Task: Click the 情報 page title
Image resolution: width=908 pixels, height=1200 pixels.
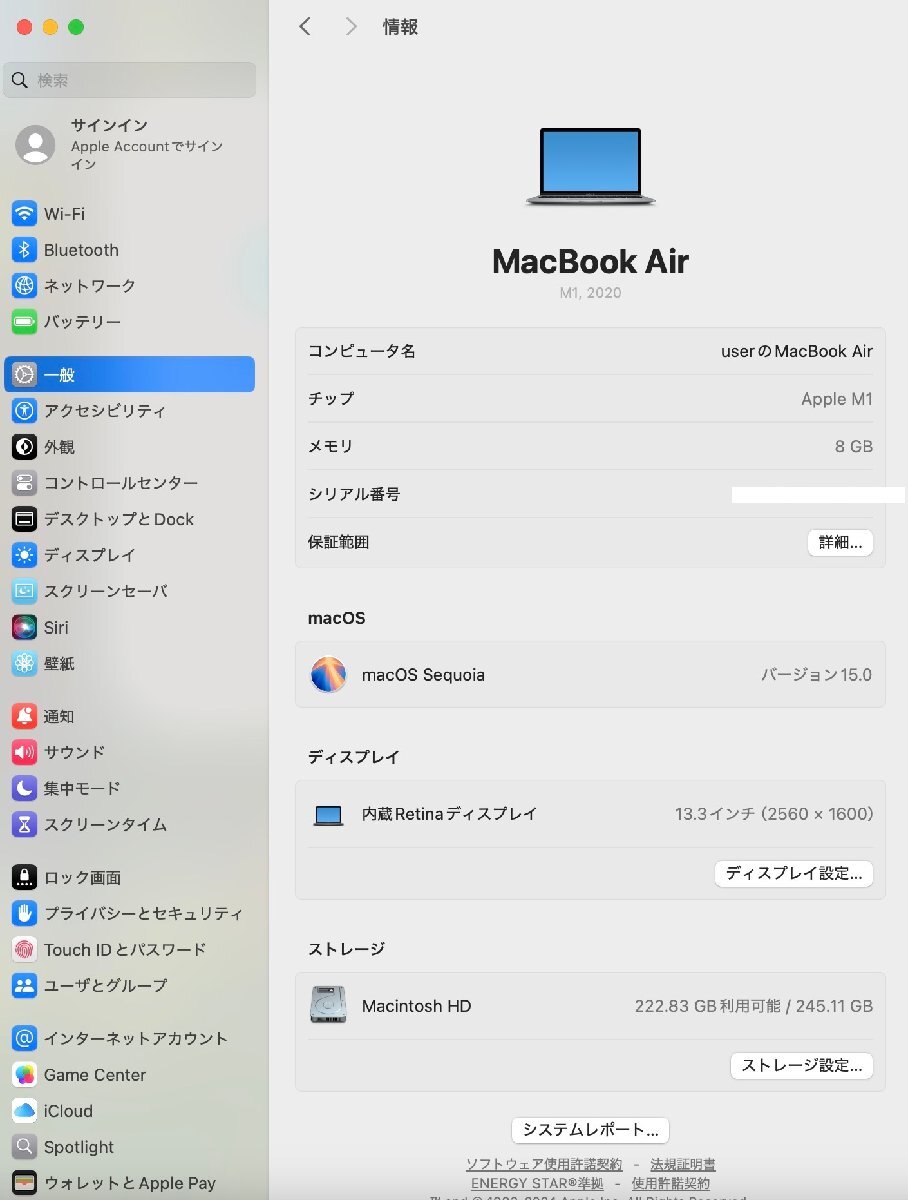Action: (x=400, y=27)
